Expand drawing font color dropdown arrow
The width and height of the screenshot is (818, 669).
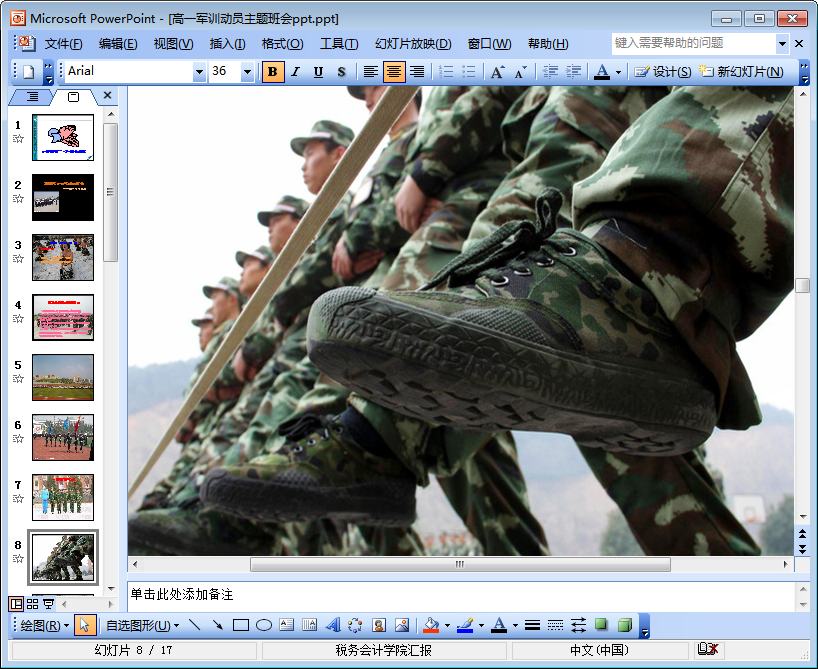coord(515,625)
